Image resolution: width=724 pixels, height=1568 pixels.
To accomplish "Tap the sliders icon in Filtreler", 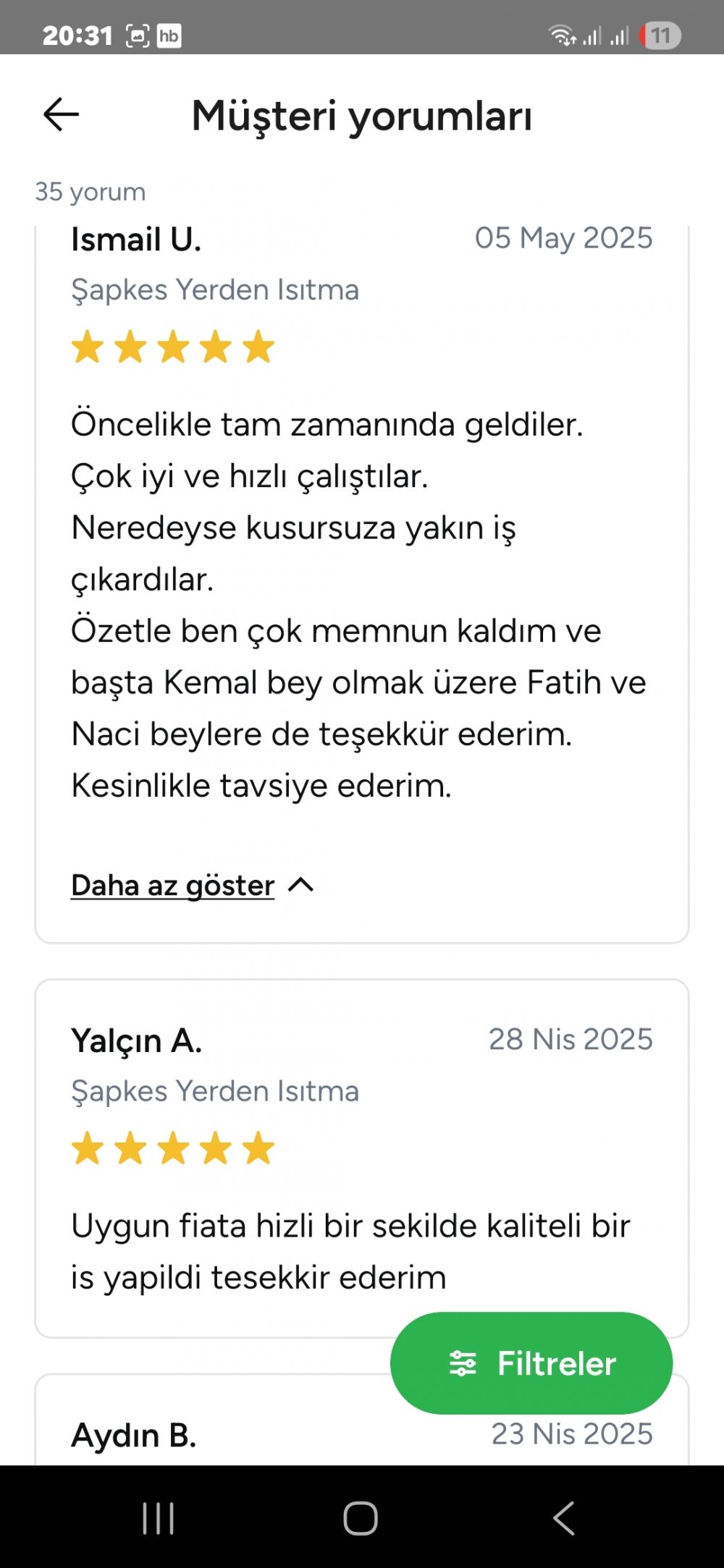I will point(463,1363).
